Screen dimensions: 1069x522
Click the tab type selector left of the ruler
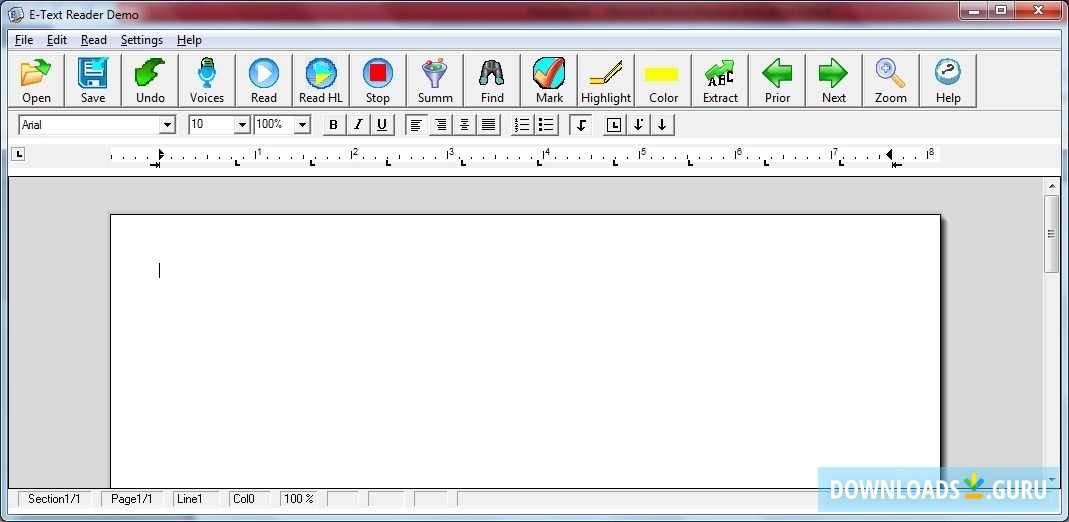[18, 155]
